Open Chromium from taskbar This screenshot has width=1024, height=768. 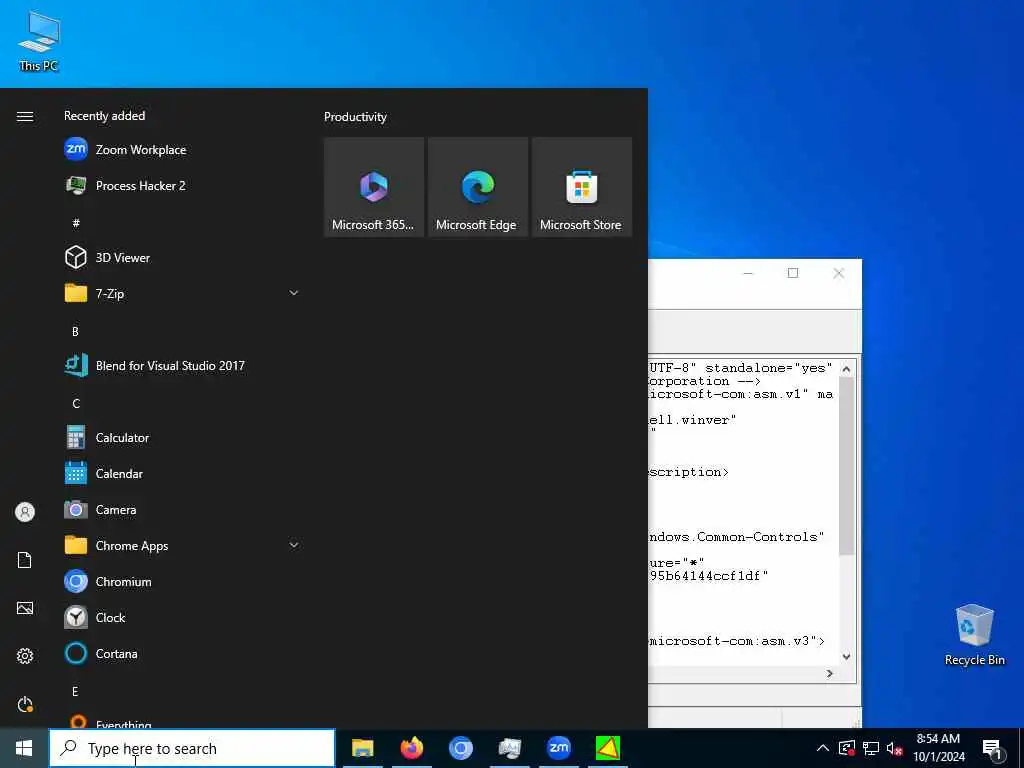click(x=460, y=748)
